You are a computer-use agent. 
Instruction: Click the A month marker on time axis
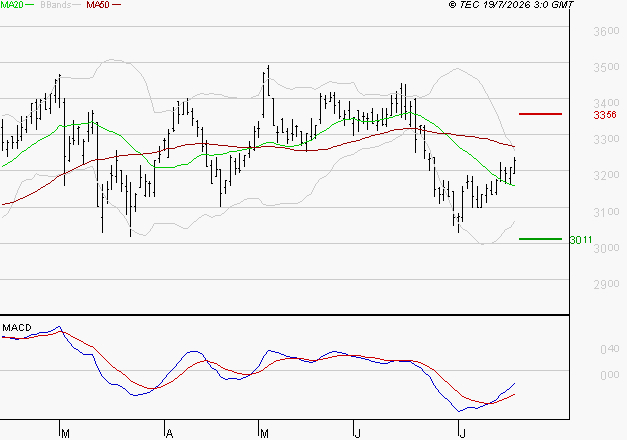coord(170,434)
